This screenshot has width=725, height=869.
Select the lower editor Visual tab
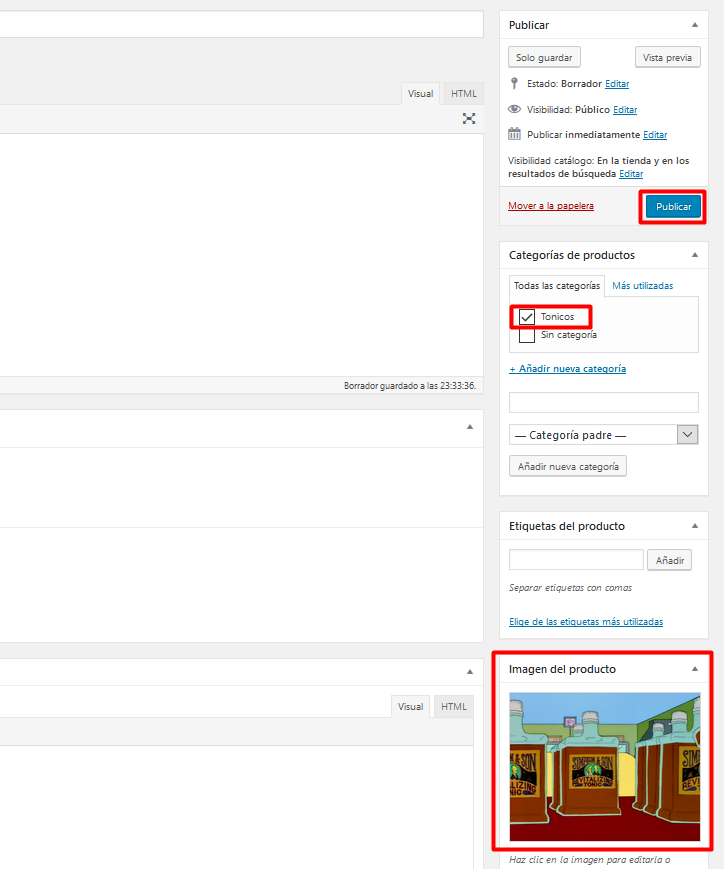pyautogui.click(x=410, y=707)
